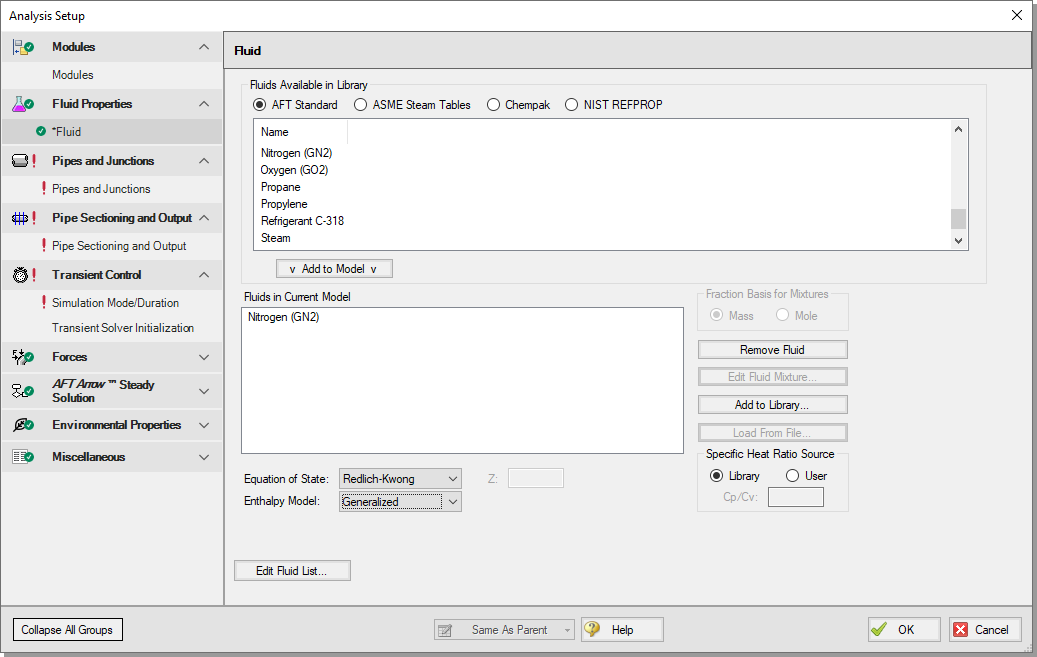The image size is (1037, 657).
Task: Select Propylene in the fluid library list
Action: (284, 204)
